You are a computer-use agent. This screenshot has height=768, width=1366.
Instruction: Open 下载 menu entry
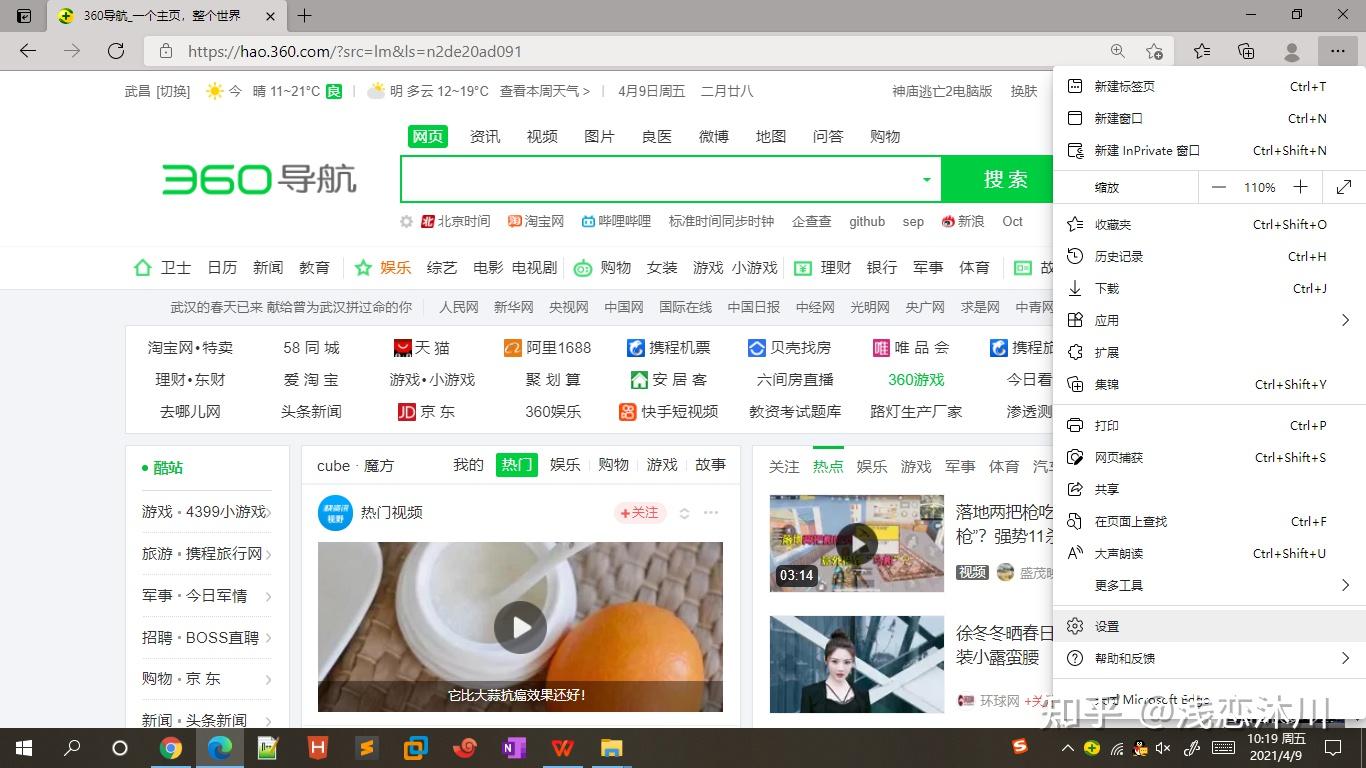[1210, 289]
